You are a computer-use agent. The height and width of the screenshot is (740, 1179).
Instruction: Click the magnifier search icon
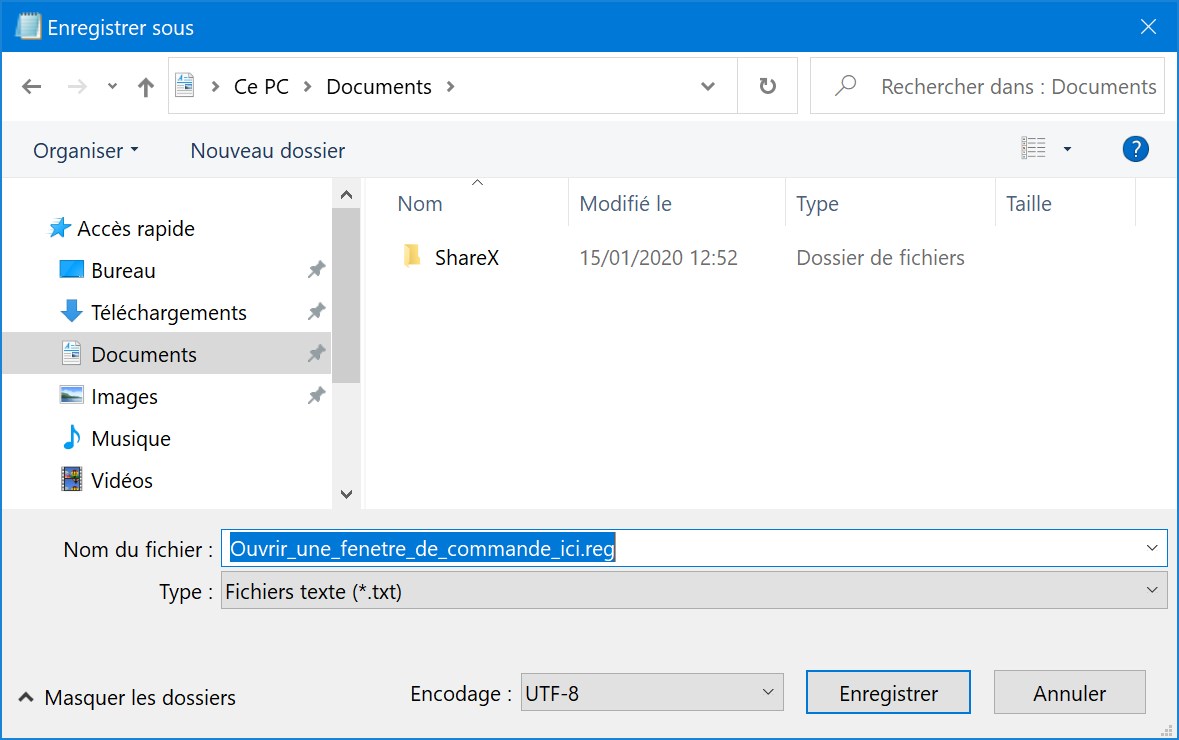tap(845, 86)
